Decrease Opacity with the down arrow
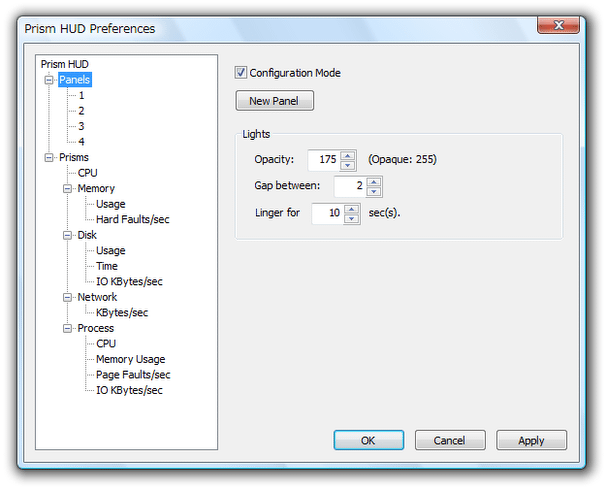 tap(348, 165)
